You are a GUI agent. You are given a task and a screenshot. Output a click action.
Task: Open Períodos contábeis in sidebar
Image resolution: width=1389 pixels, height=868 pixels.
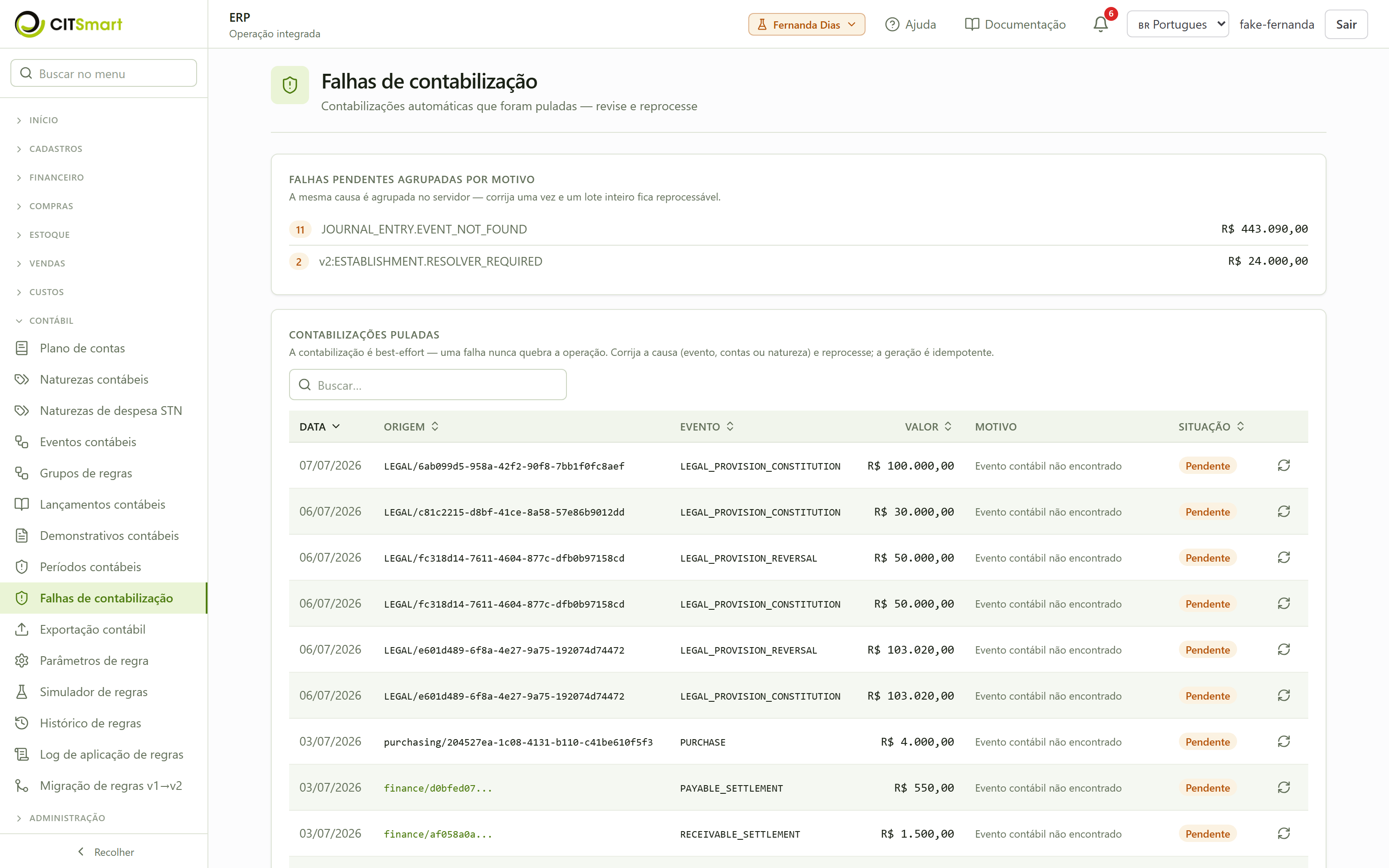pos(103,567)
